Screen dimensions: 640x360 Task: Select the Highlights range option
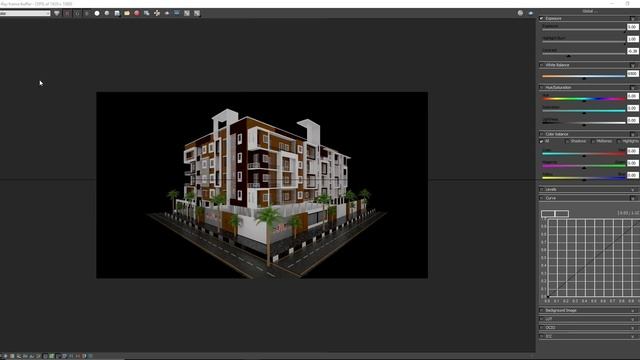(628, 141)
